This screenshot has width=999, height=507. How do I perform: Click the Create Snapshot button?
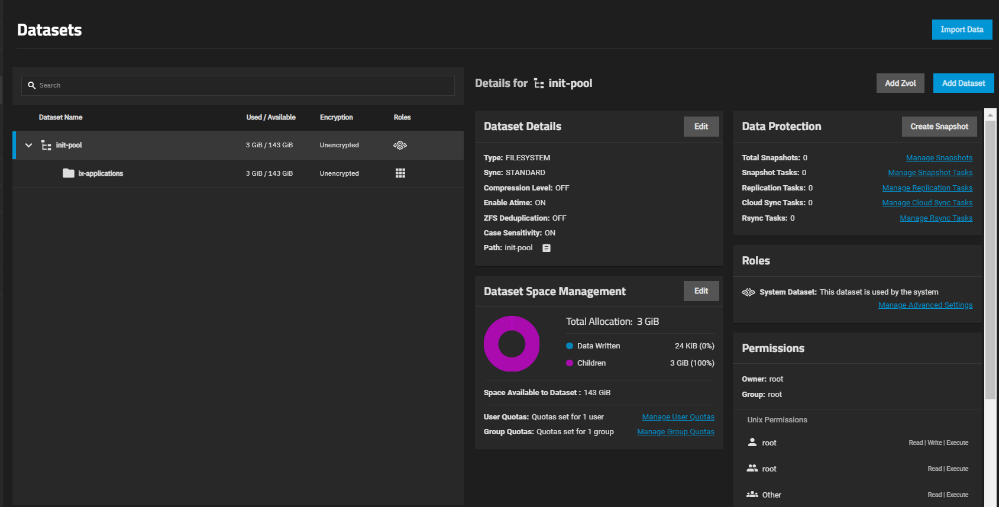pyautogui.click(x=939, y=126)
